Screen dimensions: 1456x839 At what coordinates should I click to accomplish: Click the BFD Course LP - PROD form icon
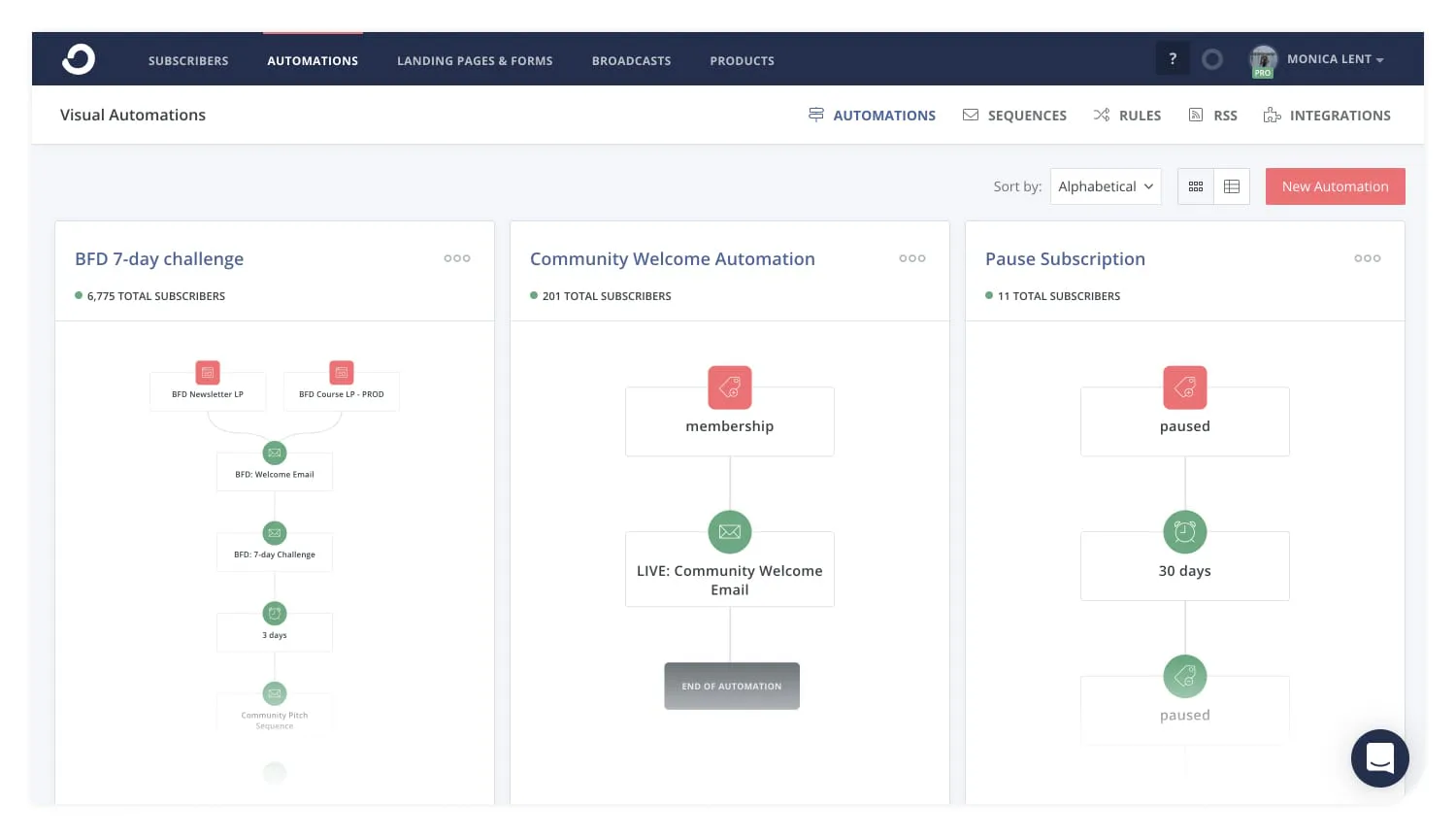(341, 372)
